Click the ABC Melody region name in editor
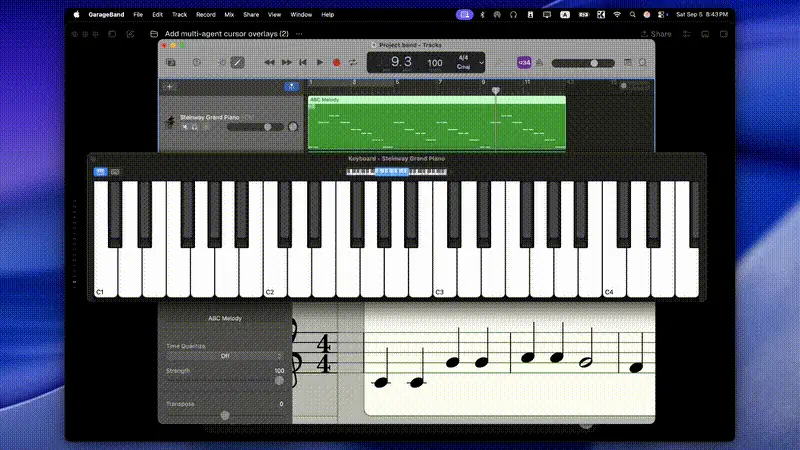This screenshot has width=800, height=450. 225,318
